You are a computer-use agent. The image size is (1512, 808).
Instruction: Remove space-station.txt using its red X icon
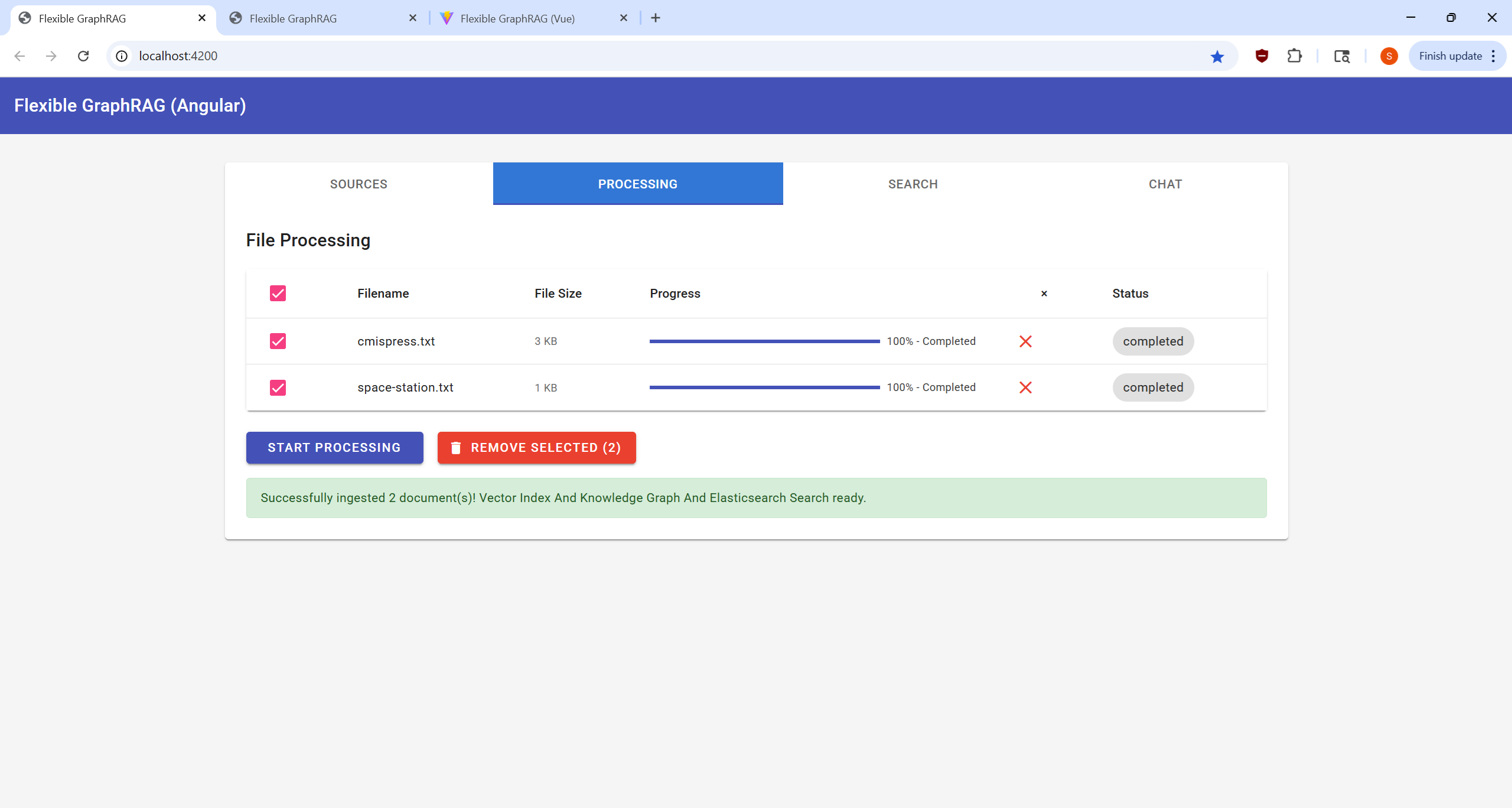1025,387
